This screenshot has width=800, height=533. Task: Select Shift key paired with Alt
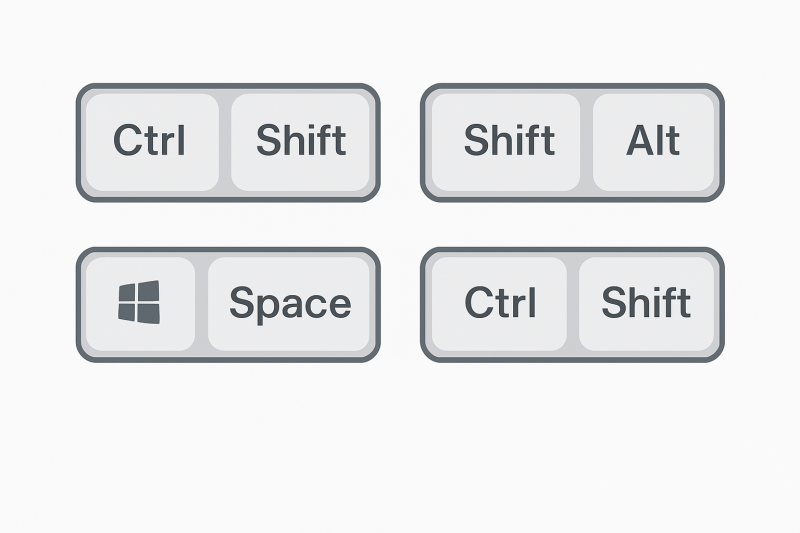pyautogui.click(x=506, y=142)
